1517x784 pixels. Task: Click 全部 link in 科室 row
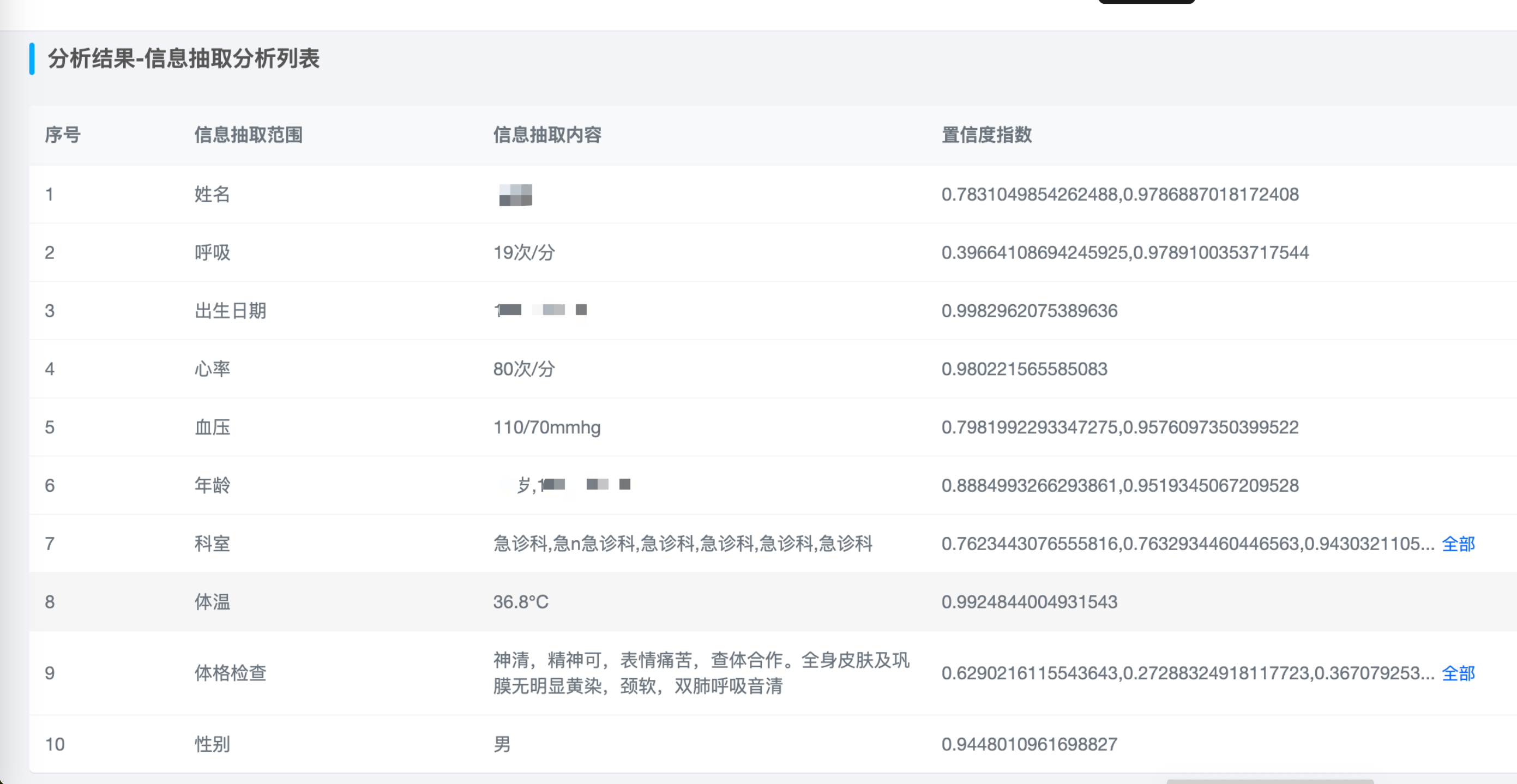click(1458, 543)
